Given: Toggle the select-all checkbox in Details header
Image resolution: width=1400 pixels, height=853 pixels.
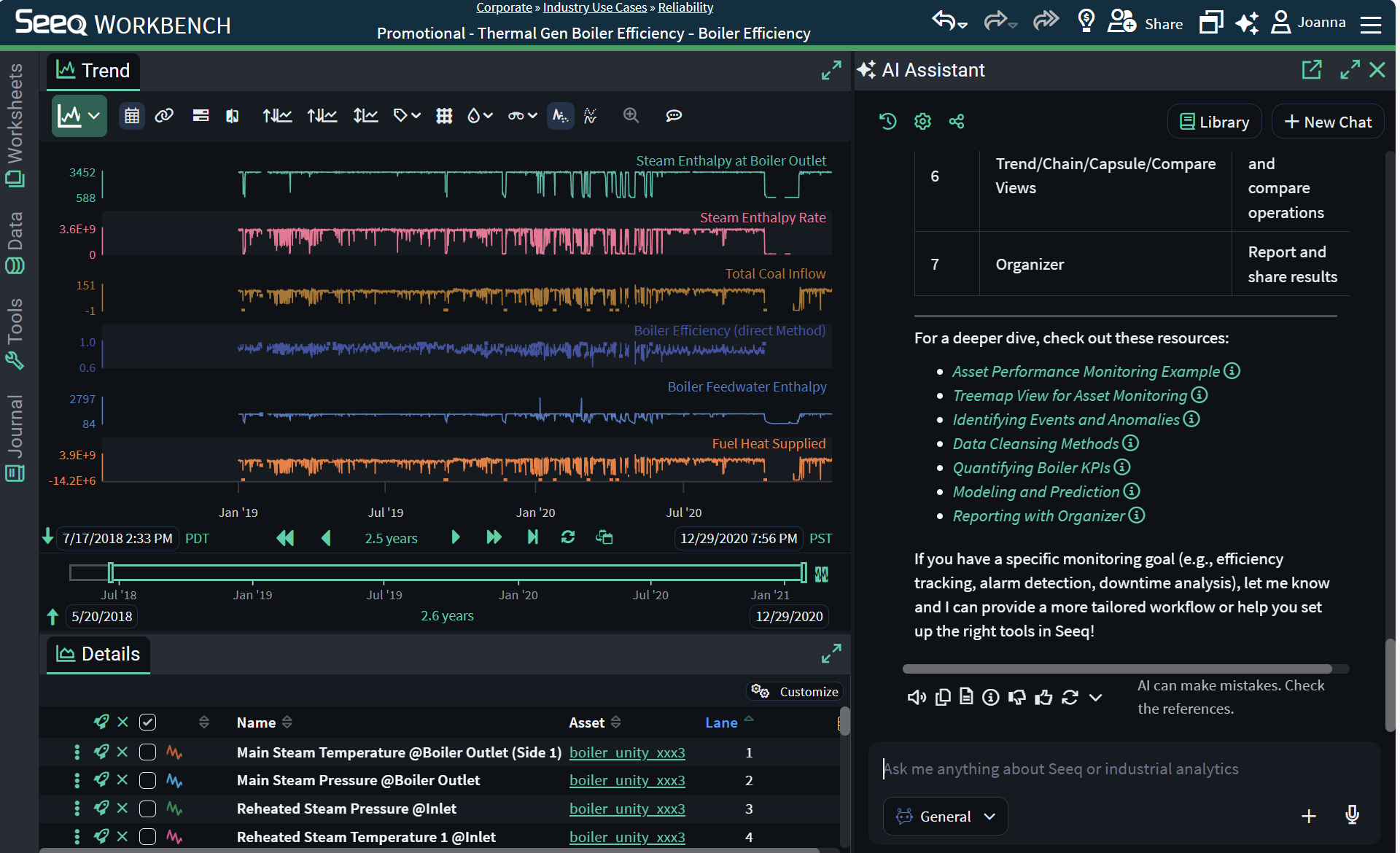Looking at the screenshot, I should 147,722.
